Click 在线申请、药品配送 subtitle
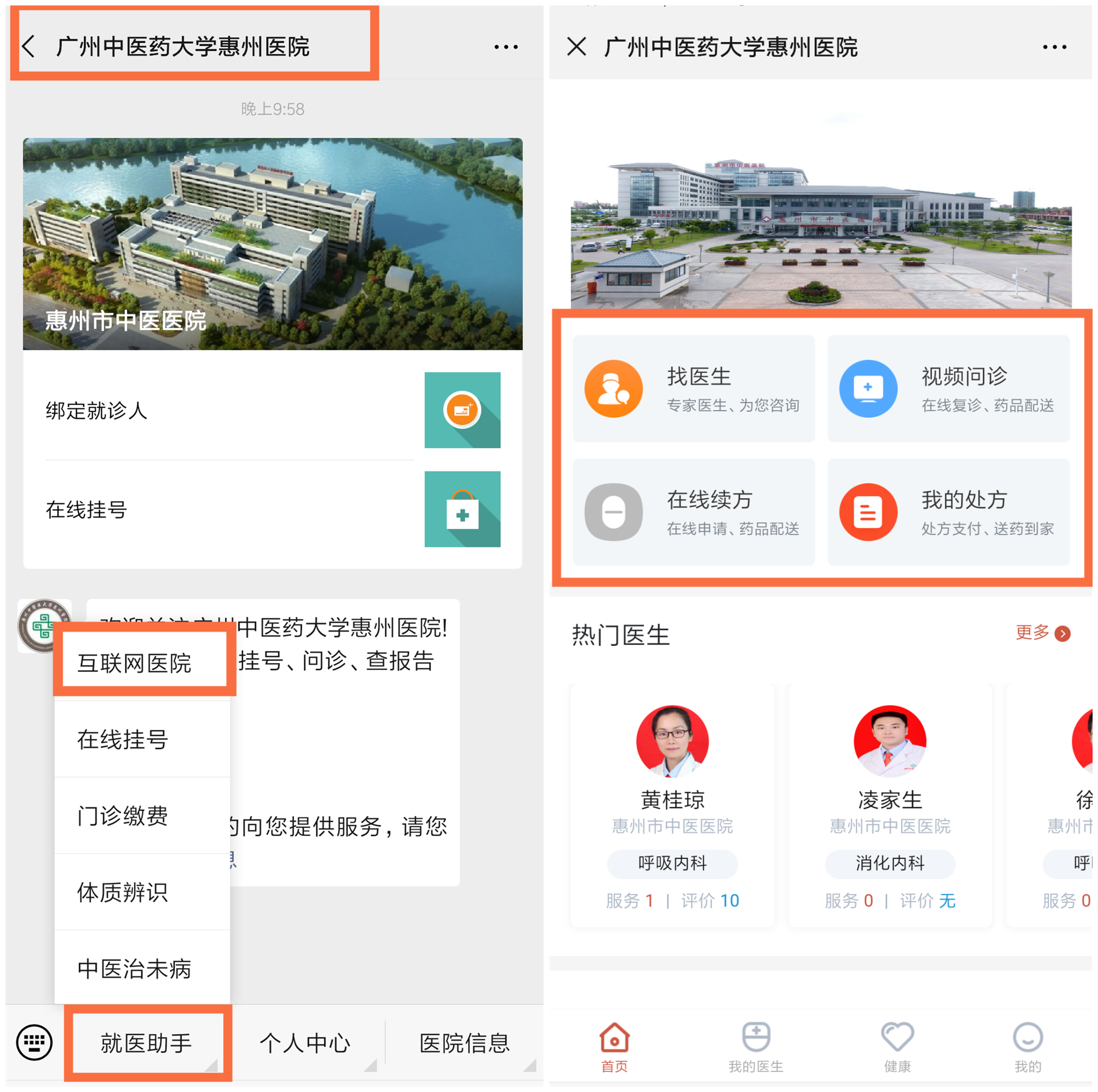 733,528
